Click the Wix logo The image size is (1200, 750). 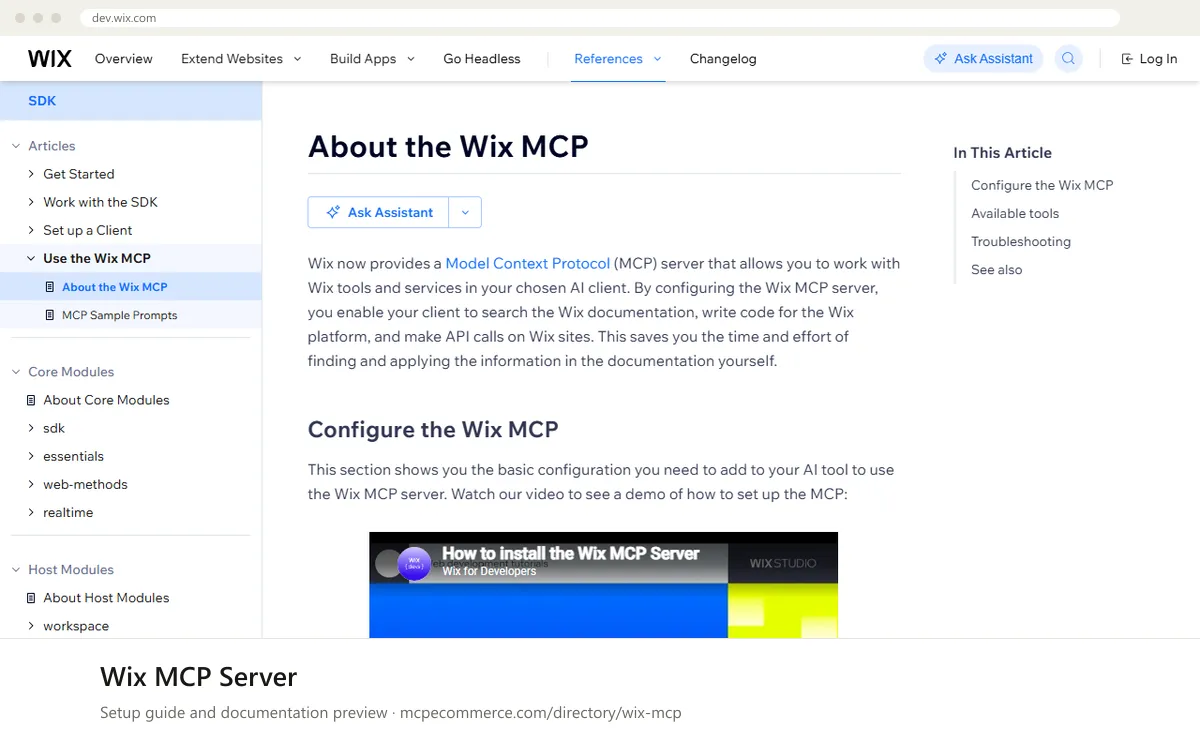[x=49, y=59]
